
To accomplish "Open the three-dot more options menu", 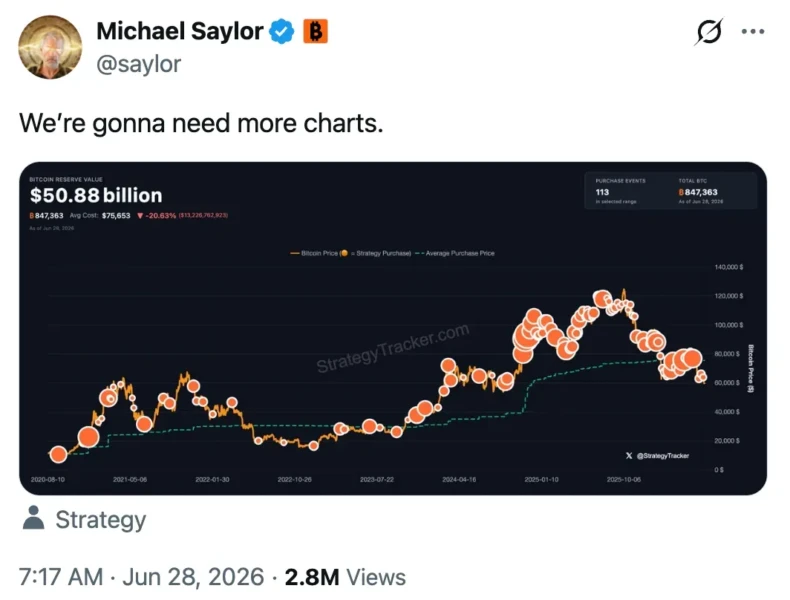I will click(x=753, y=31).
